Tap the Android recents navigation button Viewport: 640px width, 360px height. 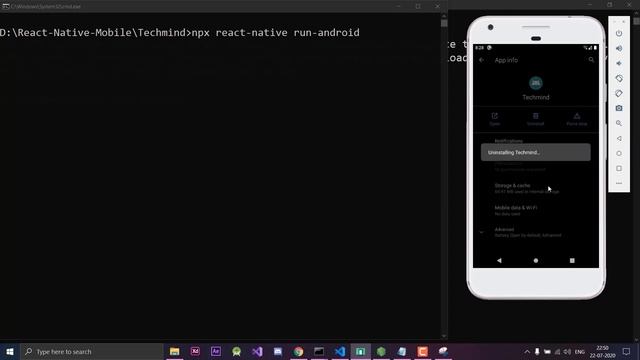click(x=572, y=260)
